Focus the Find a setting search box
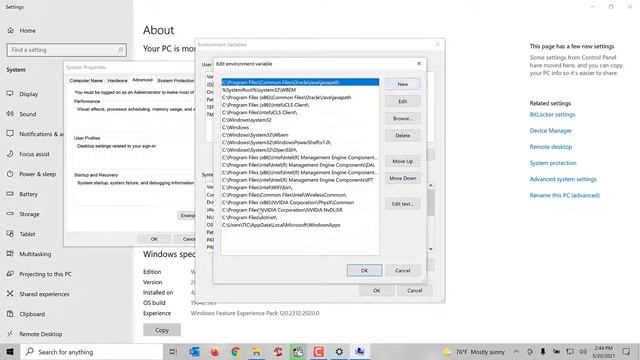This screenshot has width=640, height=360. (67, 50)
